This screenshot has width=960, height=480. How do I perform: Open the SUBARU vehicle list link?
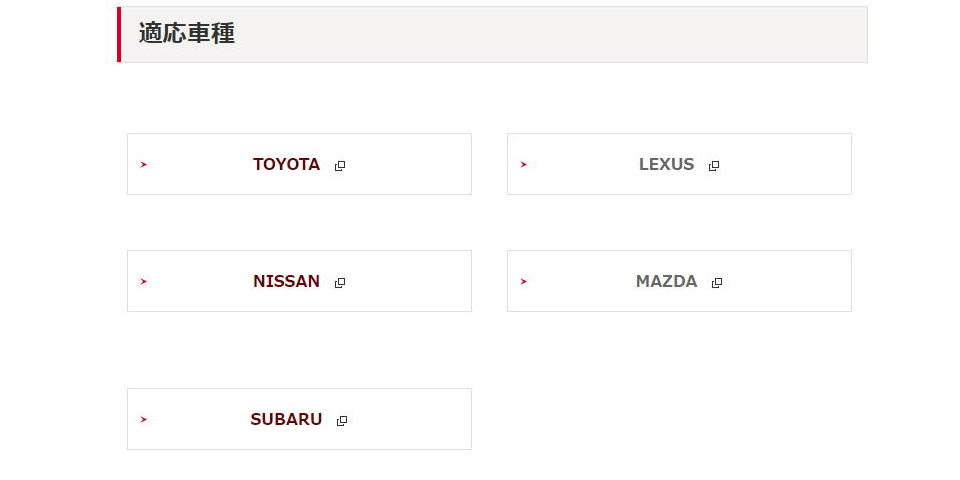pyautogui.click(x=287, y=419)
